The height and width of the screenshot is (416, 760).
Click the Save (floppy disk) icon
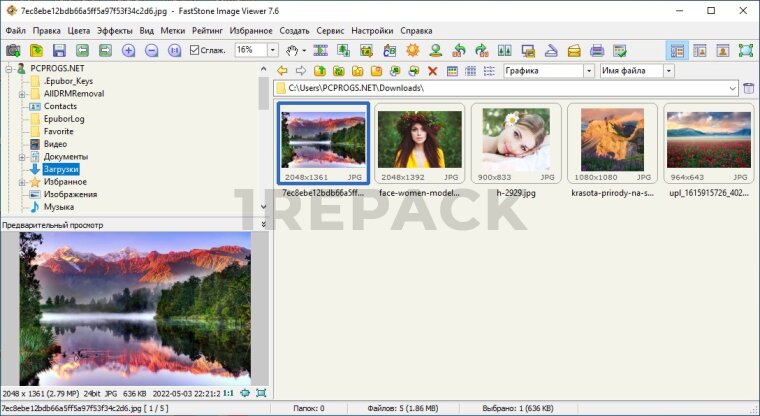59,50
